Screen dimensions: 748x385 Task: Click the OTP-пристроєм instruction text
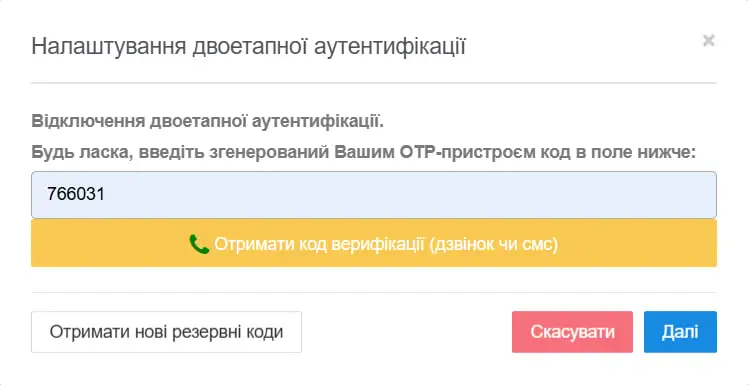pyautogui.click(x=364, y=153)
